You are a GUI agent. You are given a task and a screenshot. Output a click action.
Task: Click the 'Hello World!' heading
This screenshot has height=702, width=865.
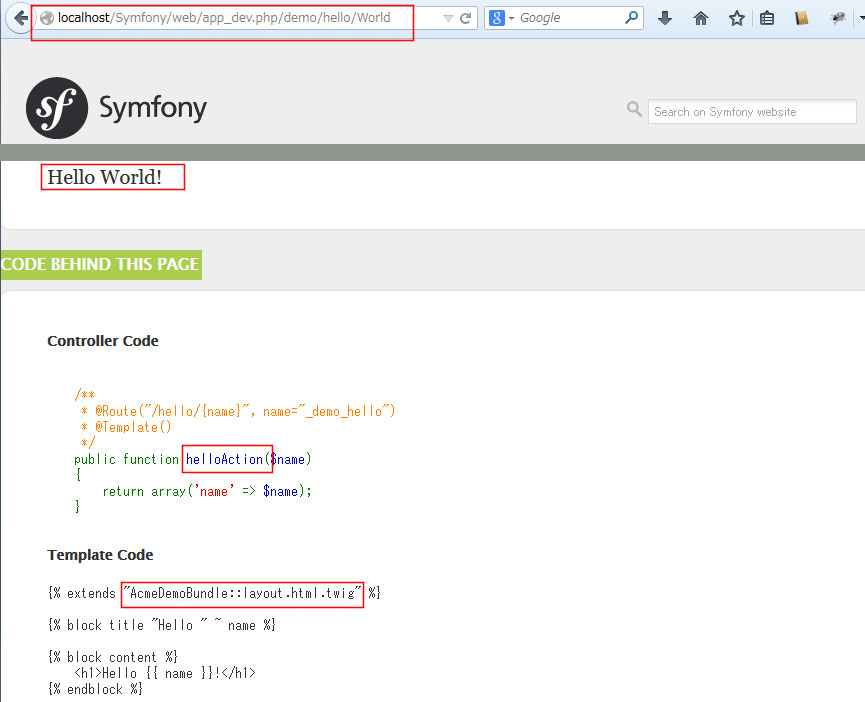coord(104,177)
